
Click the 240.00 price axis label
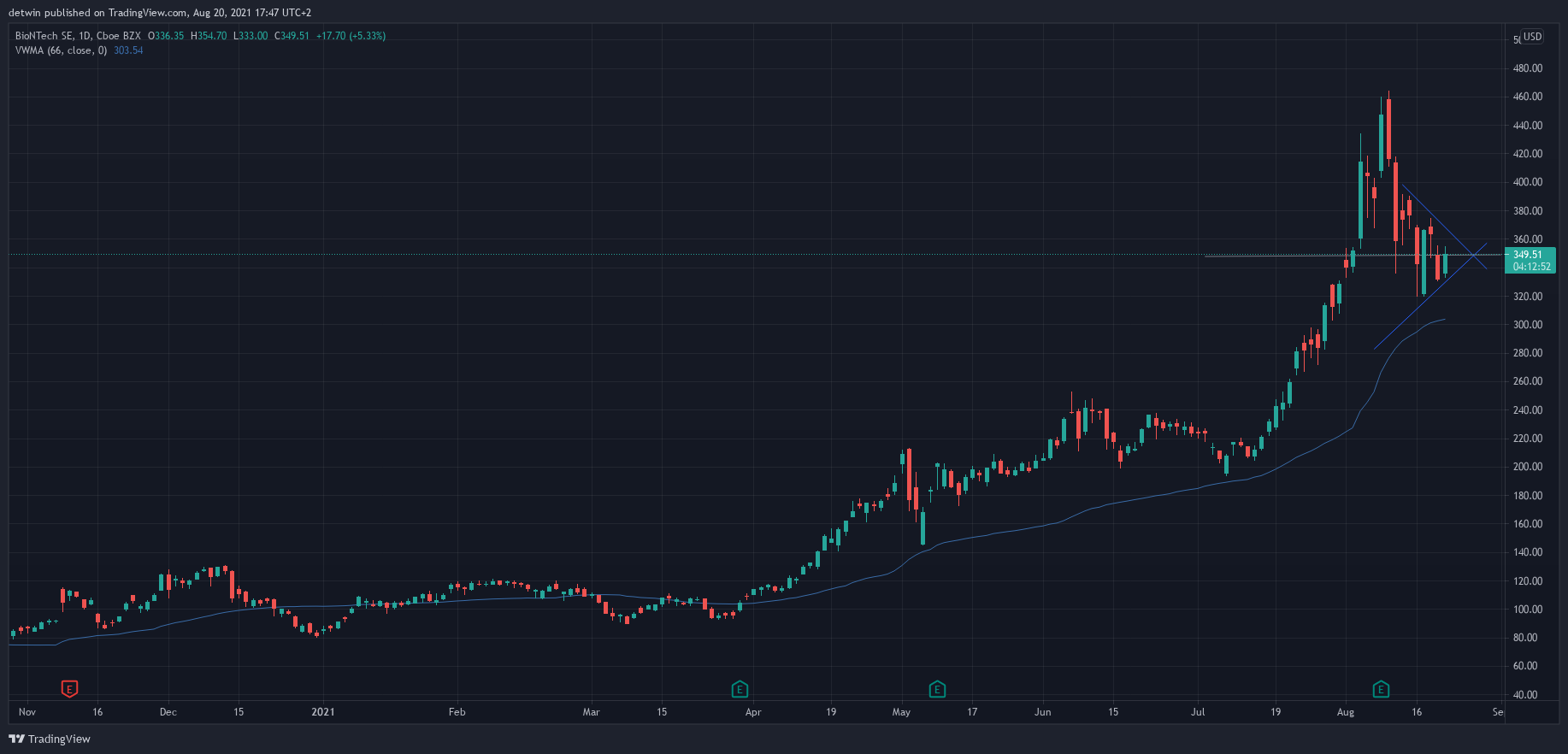pyautogui.click(x=1528, y=410)
